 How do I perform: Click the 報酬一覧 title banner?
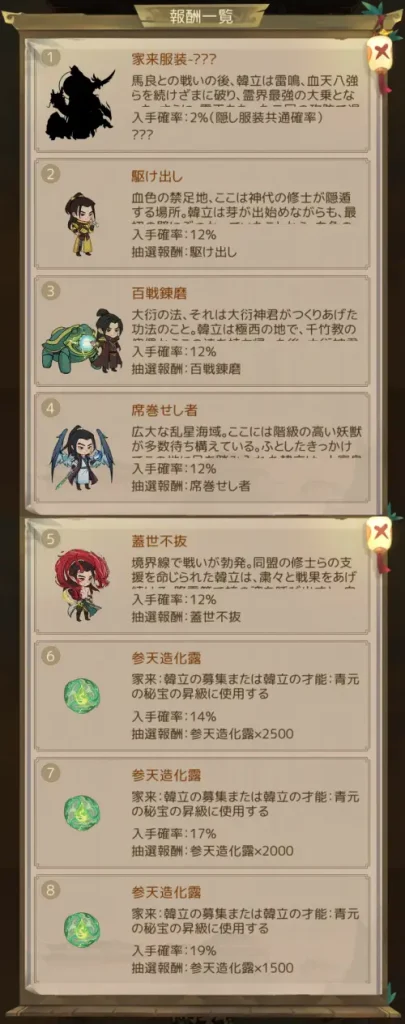tap(203, 16)
